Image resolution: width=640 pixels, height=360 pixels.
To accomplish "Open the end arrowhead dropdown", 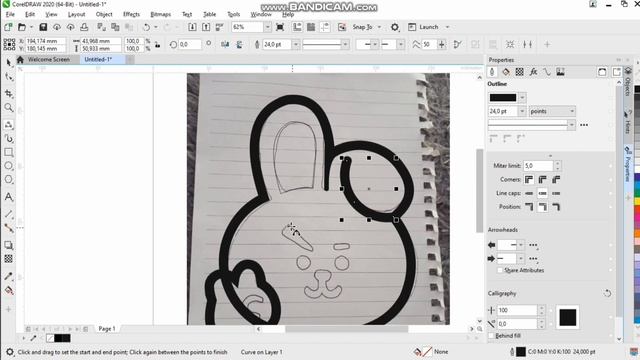I will tap(521, 259).
